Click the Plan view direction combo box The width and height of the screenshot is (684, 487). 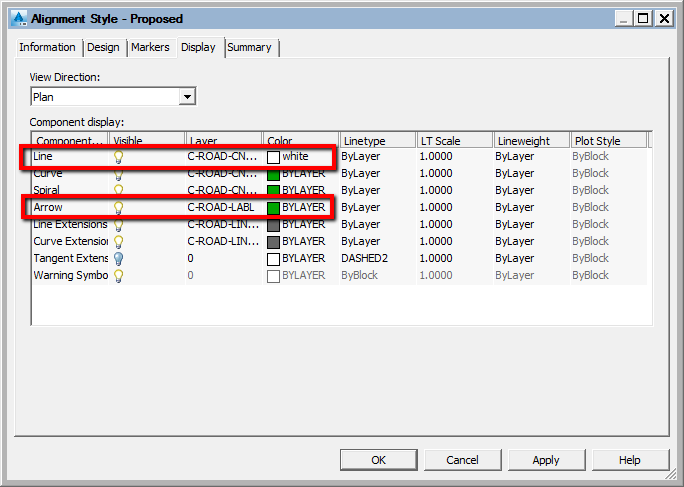[113, 97]
